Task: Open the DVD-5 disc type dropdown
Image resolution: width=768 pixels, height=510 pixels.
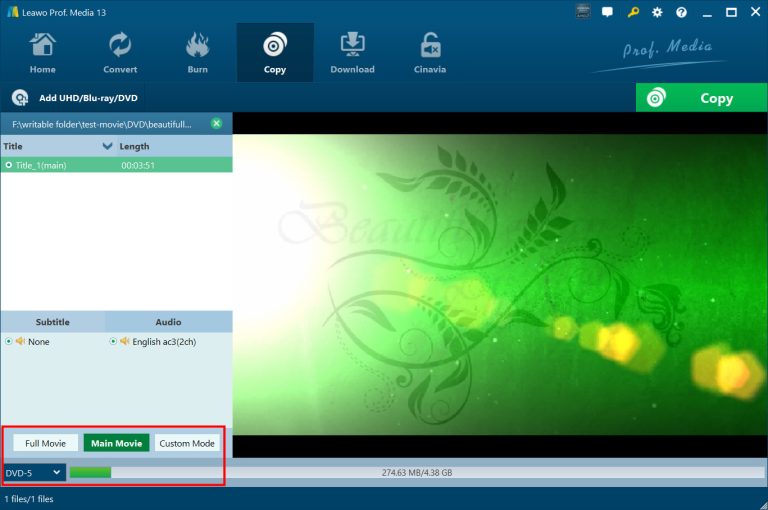Action: pyautogui.click(x=33, y=472)
